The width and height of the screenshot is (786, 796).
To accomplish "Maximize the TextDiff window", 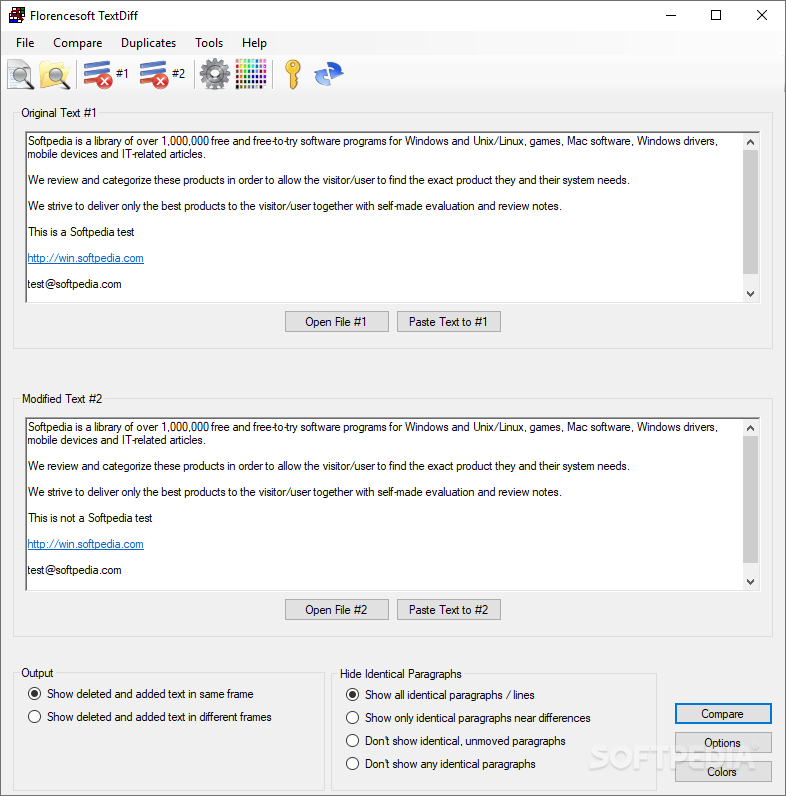I will pos(716,15).
